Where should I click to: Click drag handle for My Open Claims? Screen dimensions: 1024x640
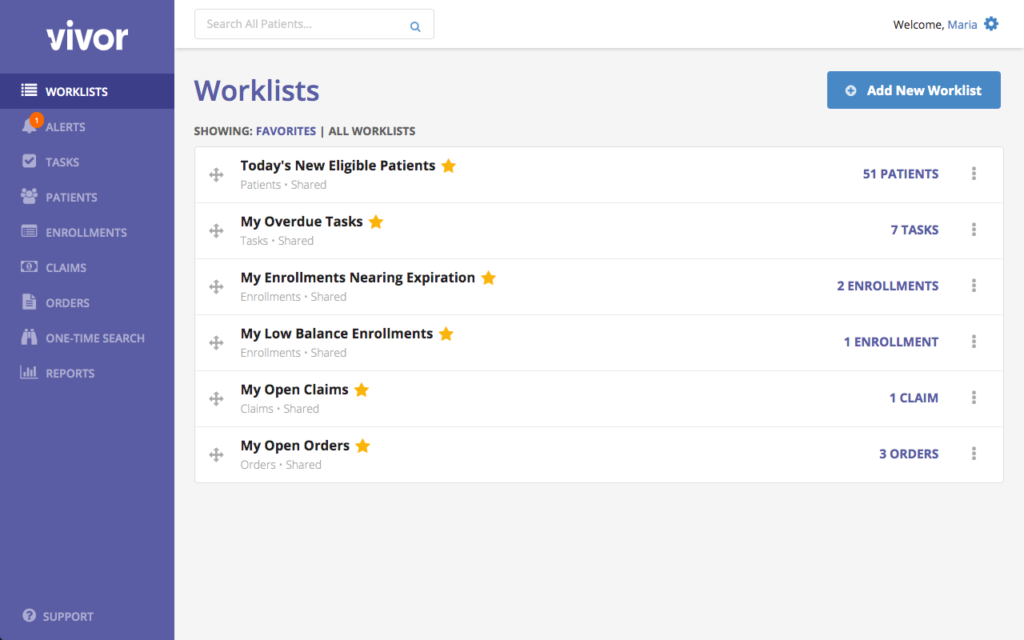pyautogui.click(x=216, y=398)
